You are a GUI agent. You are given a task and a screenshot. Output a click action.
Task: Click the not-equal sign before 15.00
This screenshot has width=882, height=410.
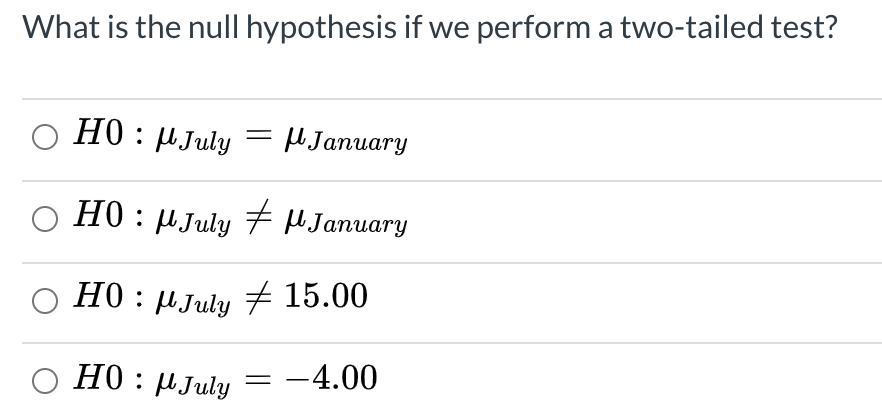coord(259,297)
